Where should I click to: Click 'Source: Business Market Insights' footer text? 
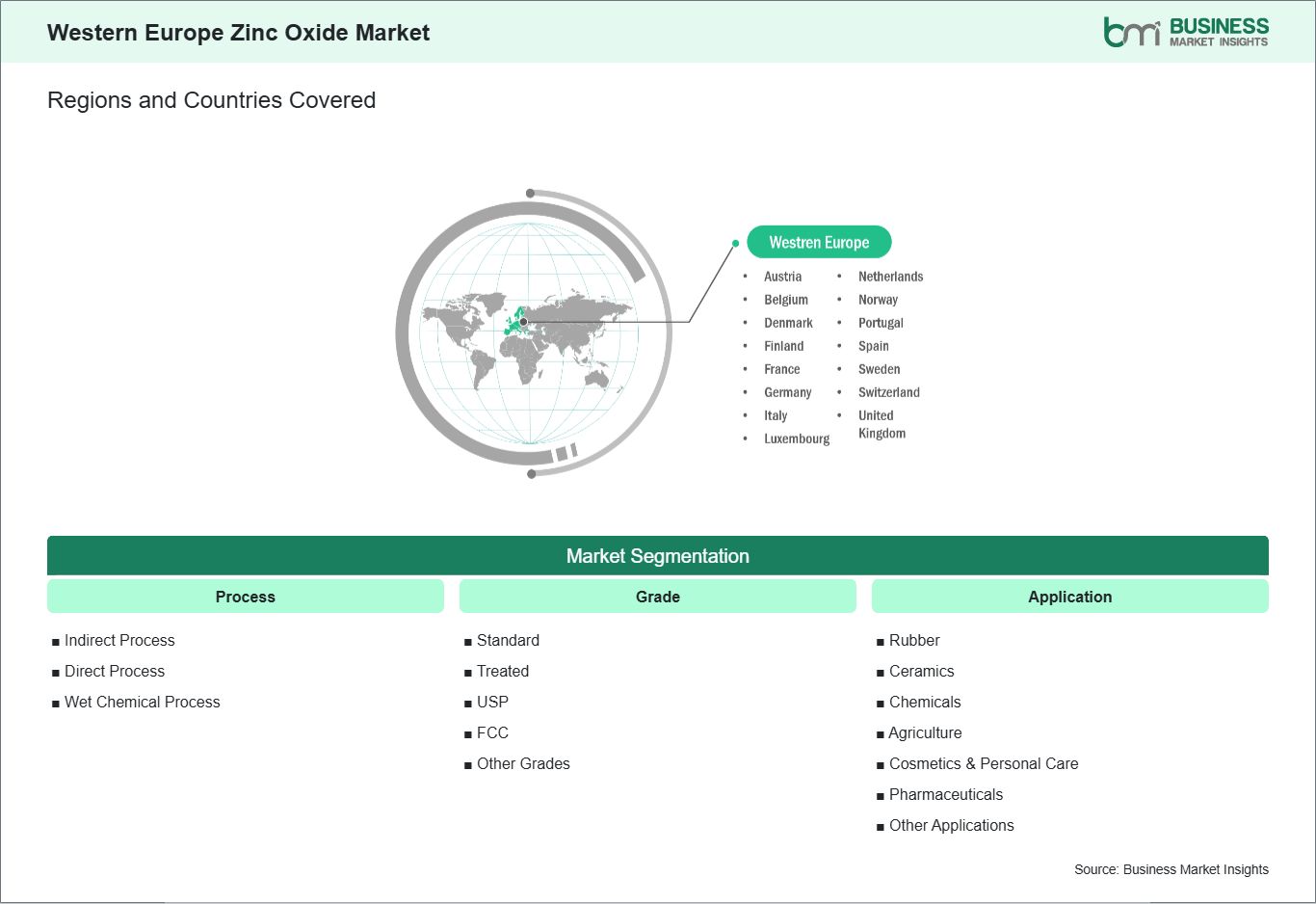(1171, 869)
